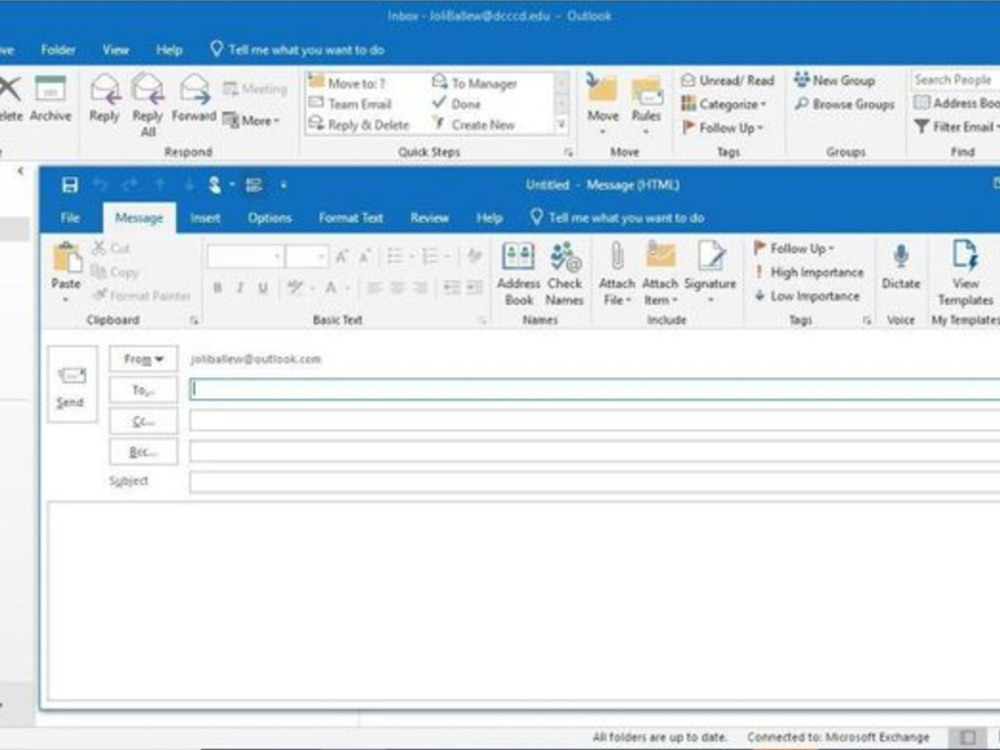
Task: Switch to the Insert tab
Action: tap(205, 217)
